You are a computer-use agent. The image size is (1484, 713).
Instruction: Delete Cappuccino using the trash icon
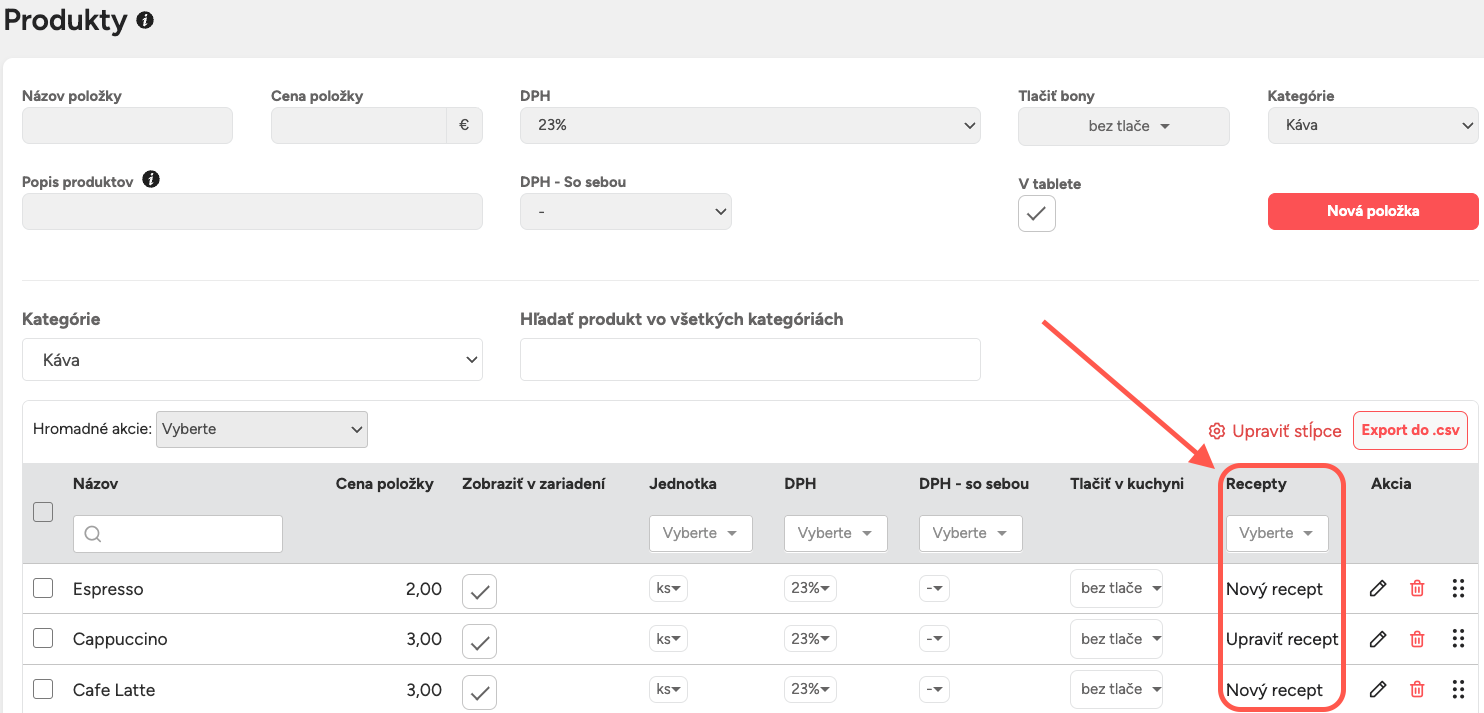1417,639
